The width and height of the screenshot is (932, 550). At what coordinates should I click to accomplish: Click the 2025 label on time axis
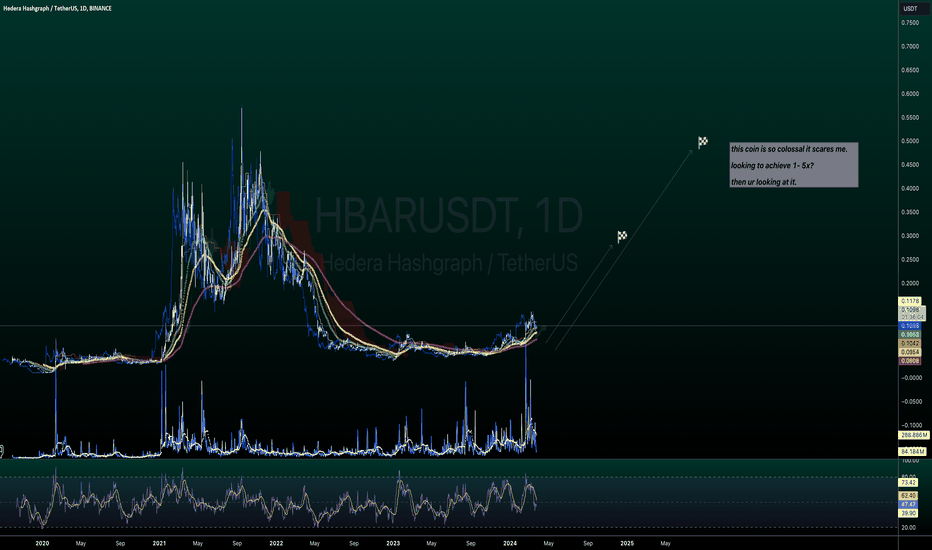point(627,543)
